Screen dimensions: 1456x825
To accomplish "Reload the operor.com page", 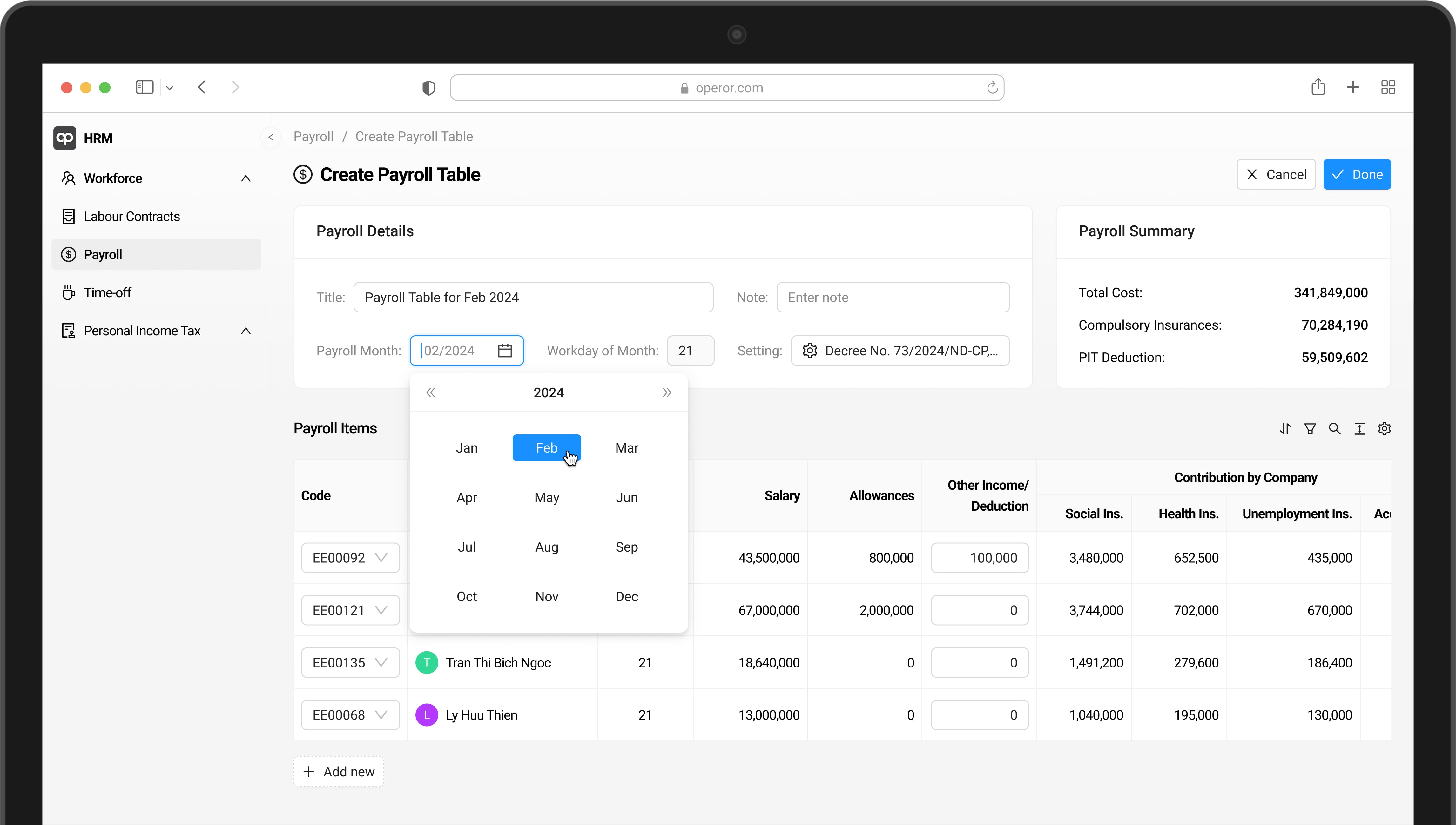I will tap(992, 88).
